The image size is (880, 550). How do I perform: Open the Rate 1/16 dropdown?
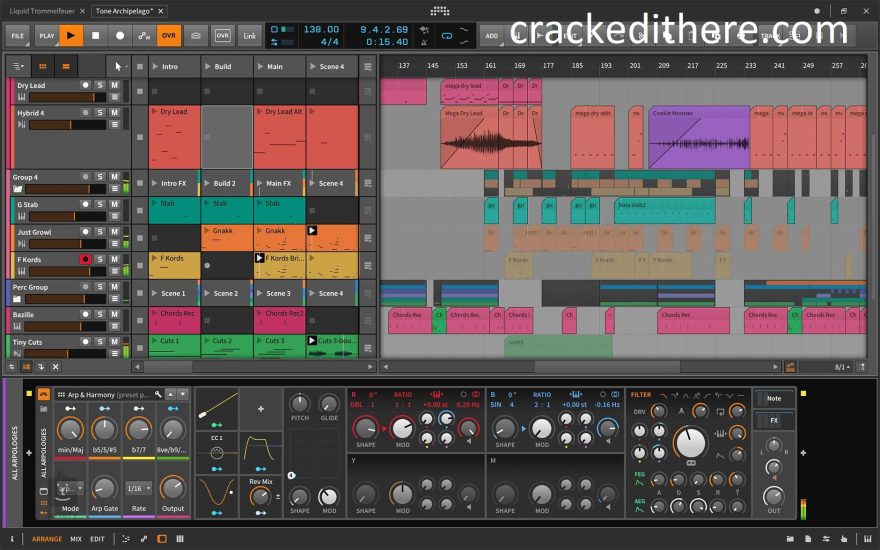(x=139, y=489)
